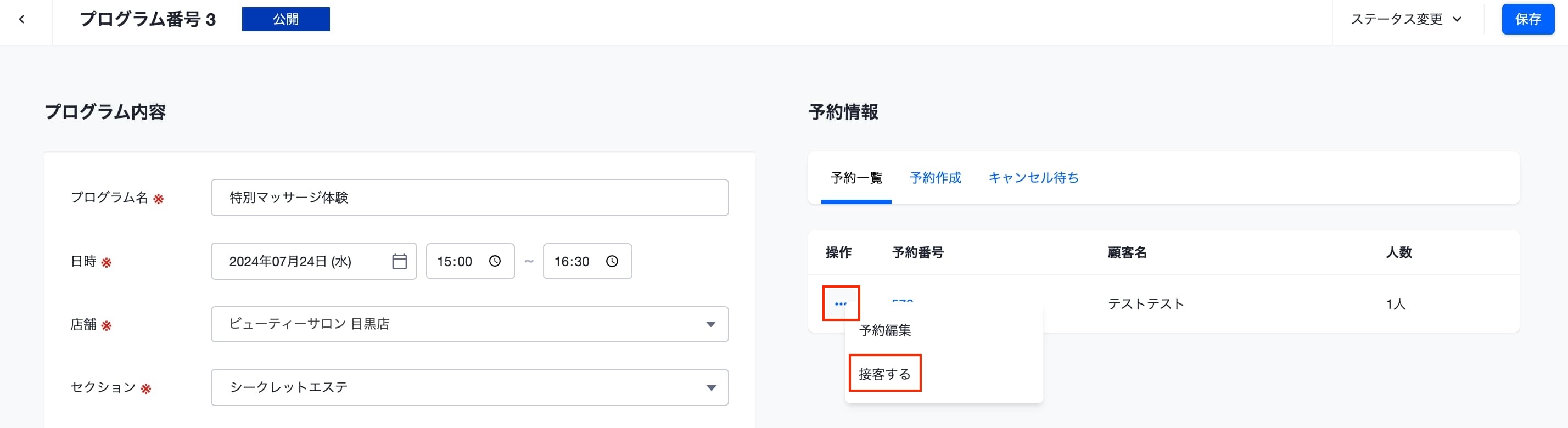Click the date field showing 2024年07月24日
Image resolution: width=1568 pixels, height=428 pixels.
tap(313, 261)
